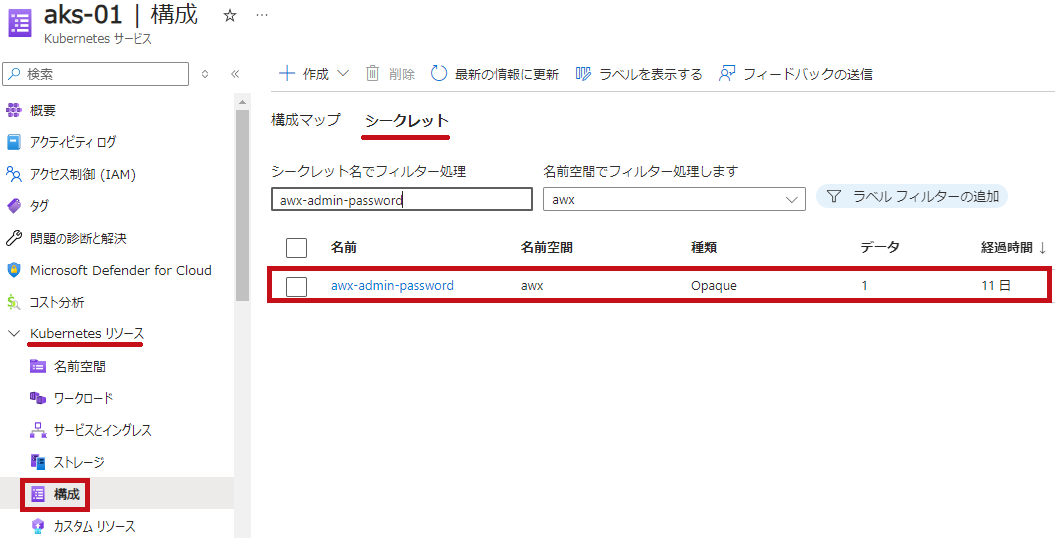Click the 11 日 age cell

pyautogui.click(x=996, y=286)
